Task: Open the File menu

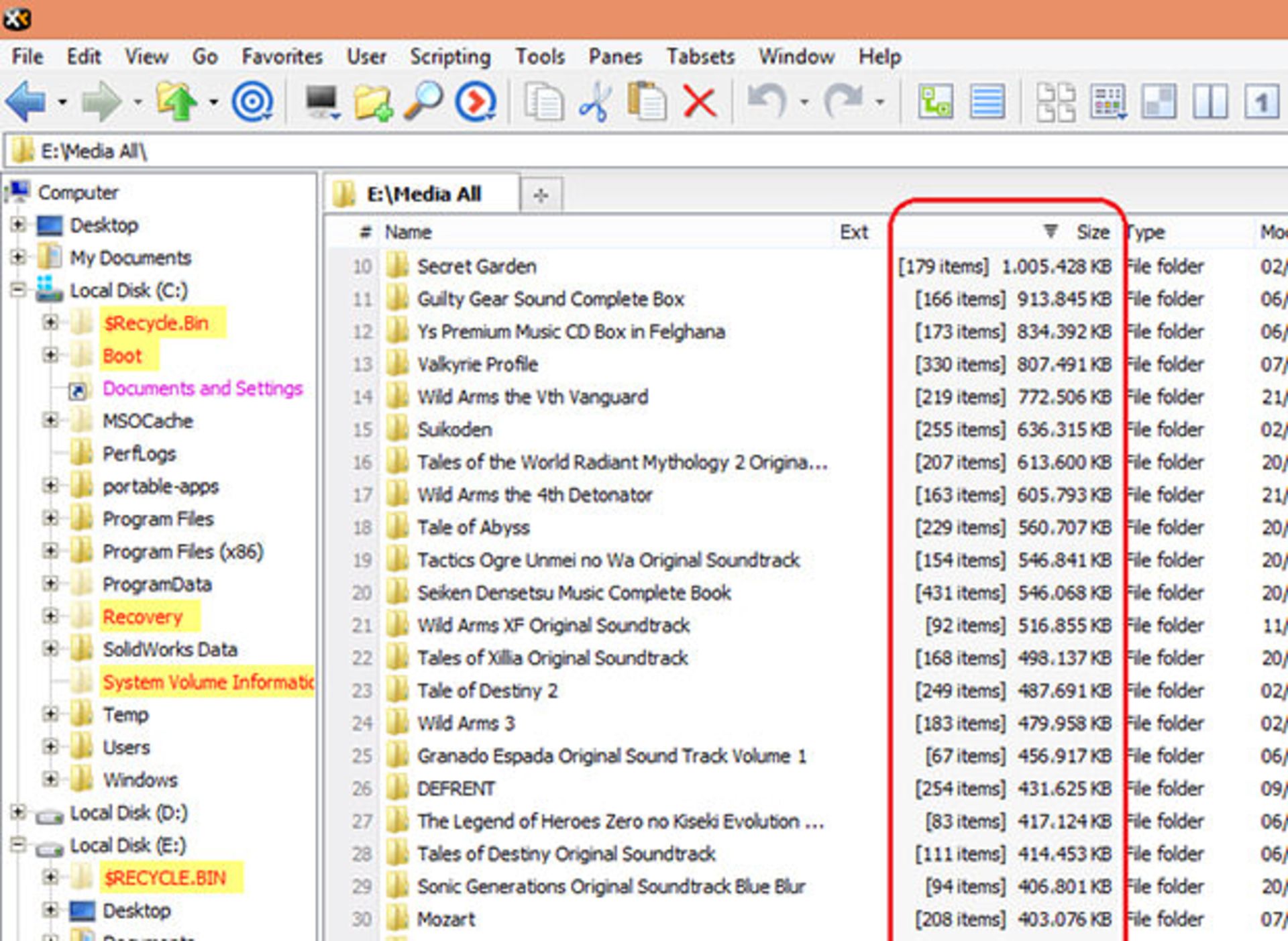Action: (28, 57)
